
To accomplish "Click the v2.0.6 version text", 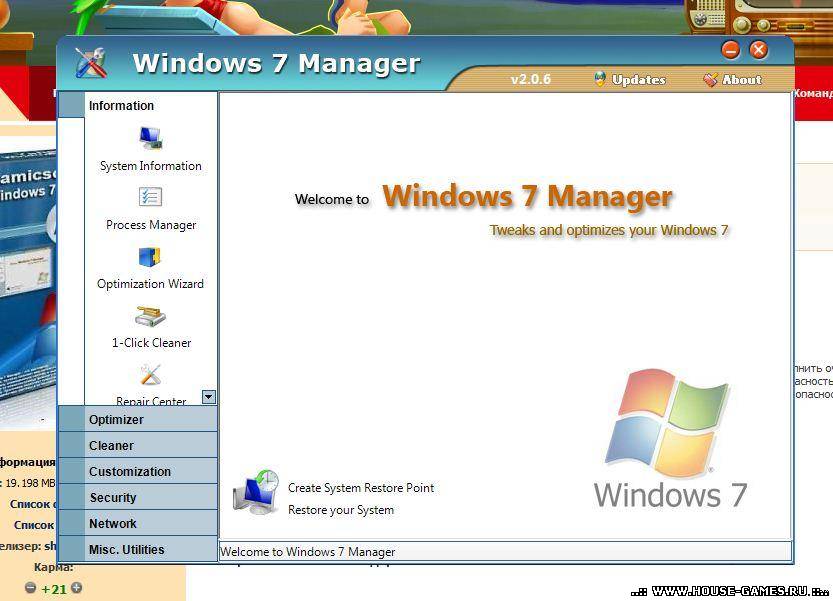I will click(x=531, y=80).
